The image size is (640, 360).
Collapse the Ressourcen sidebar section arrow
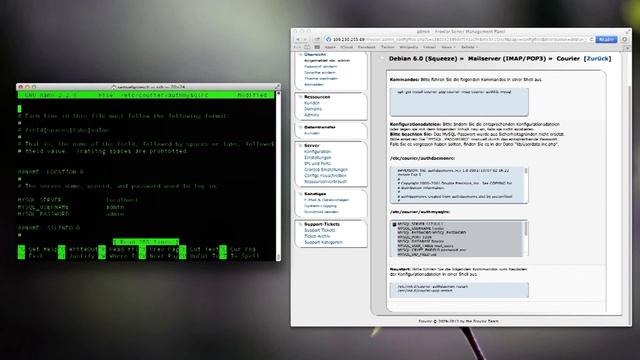(x=300, y=97)
